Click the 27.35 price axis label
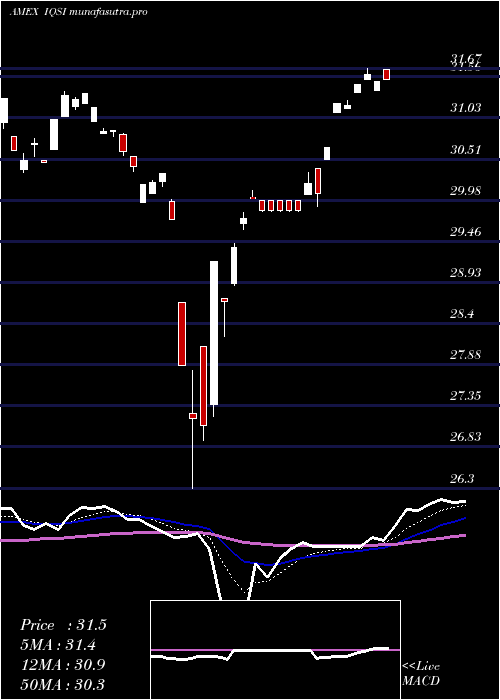Image resolution: width=500 pixels, height=700 pixels. [x=466, y=396]
